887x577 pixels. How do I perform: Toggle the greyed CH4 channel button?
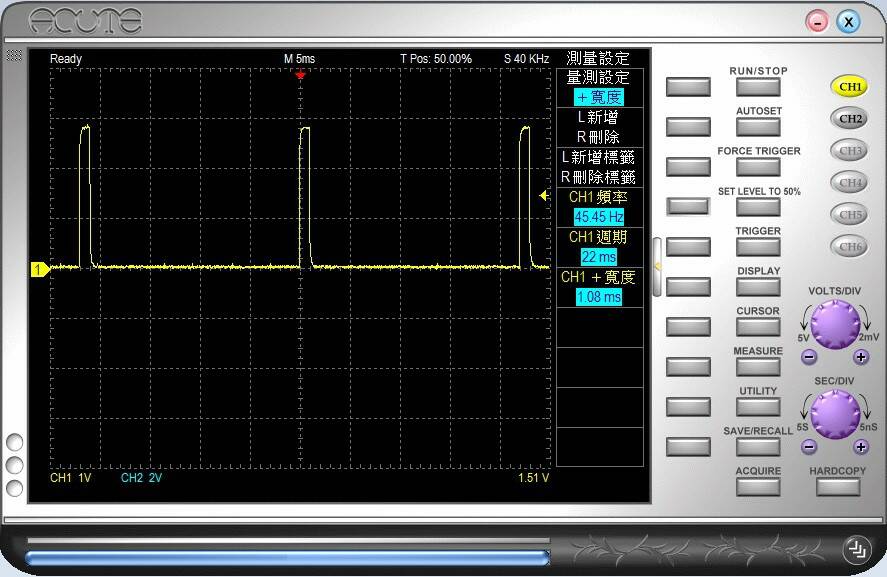849,183
